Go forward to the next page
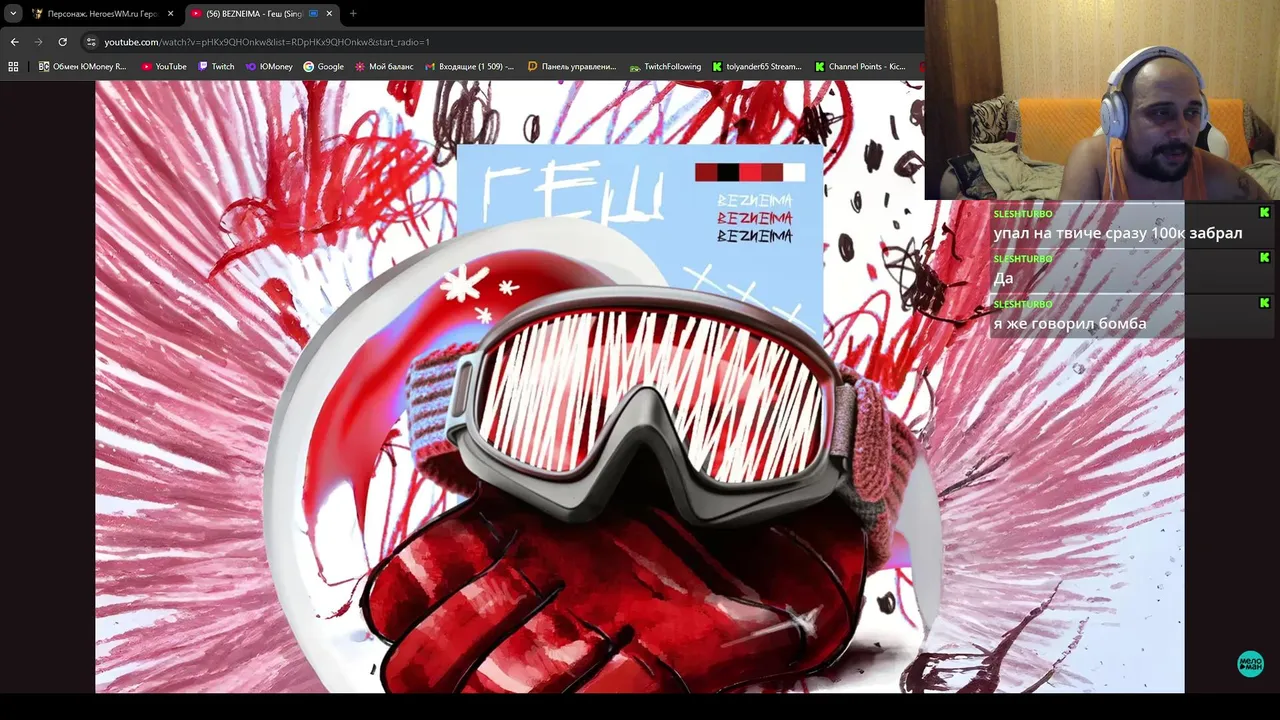Screen dimensions: 1280x720 pyautogui.click(x=38, y=42)
